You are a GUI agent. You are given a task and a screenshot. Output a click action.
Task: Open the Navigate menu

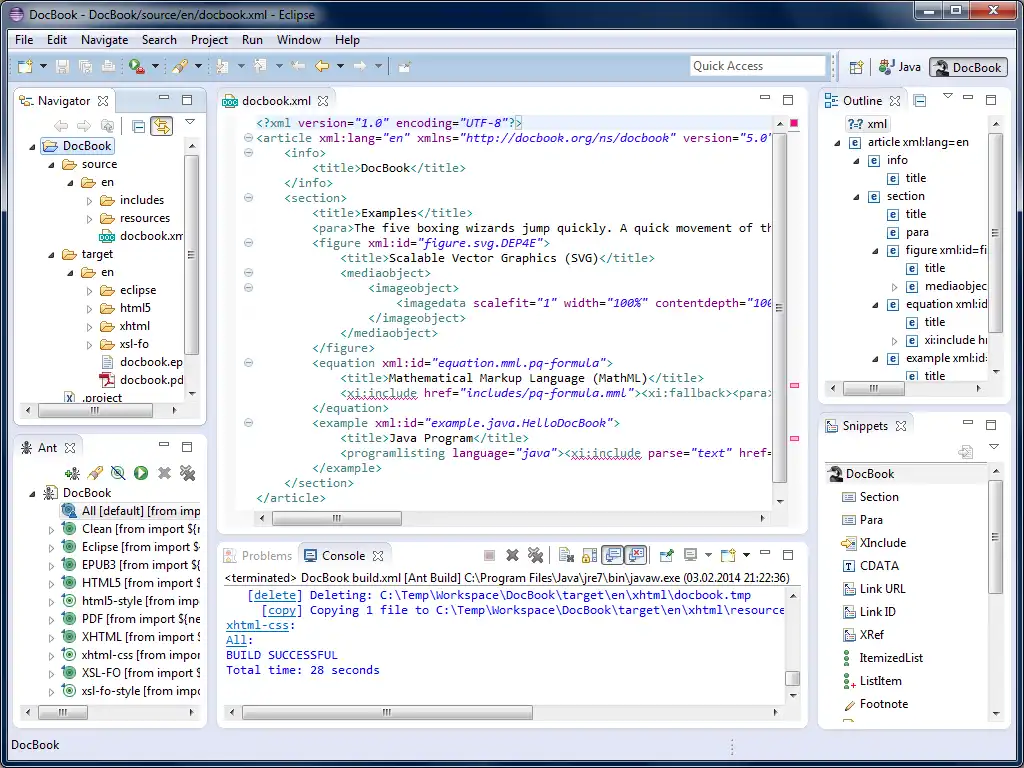[104, 40]
